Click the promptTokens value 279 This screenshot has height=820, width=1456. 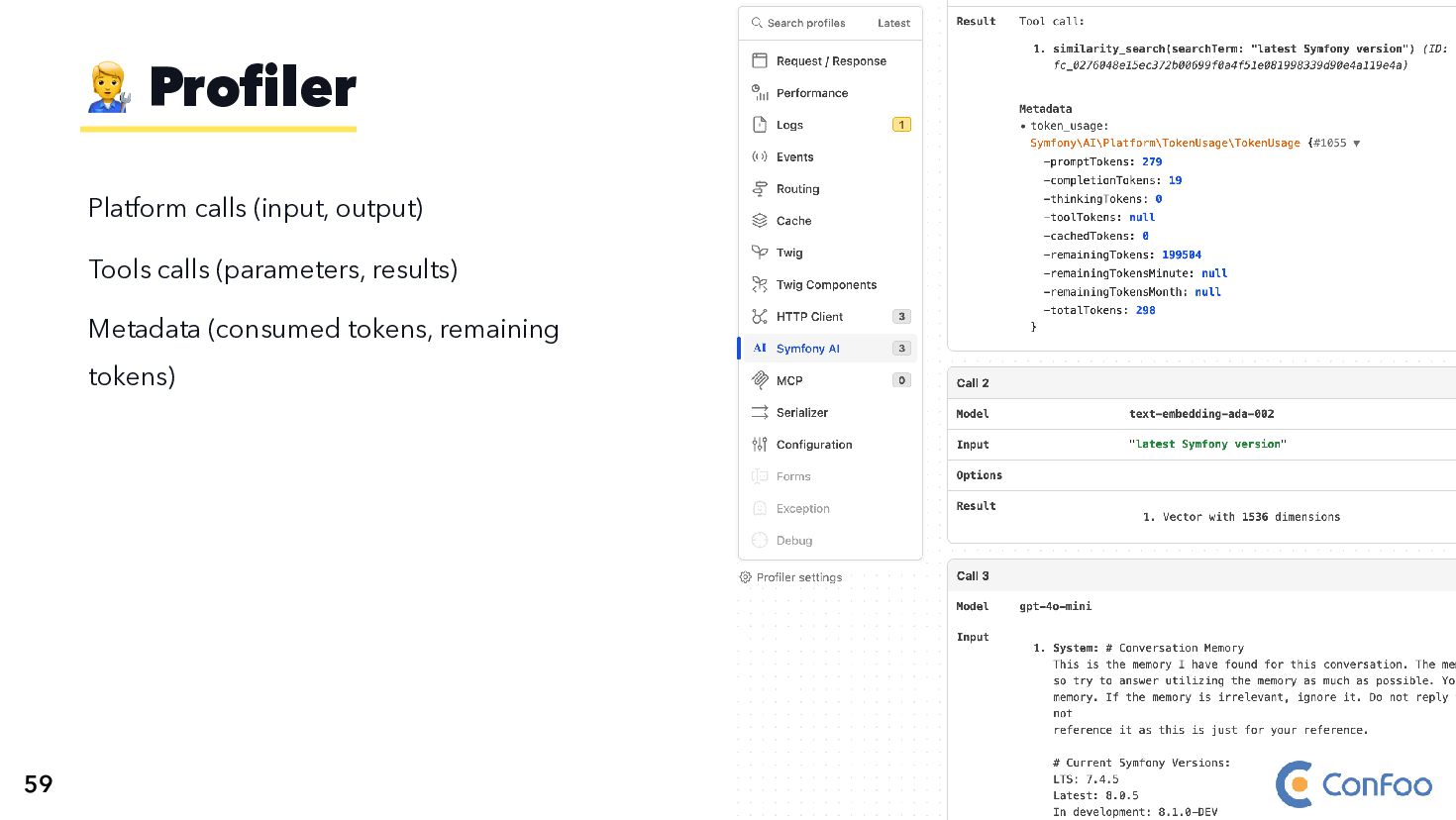pyautogui.click(x=1152, y=161)
